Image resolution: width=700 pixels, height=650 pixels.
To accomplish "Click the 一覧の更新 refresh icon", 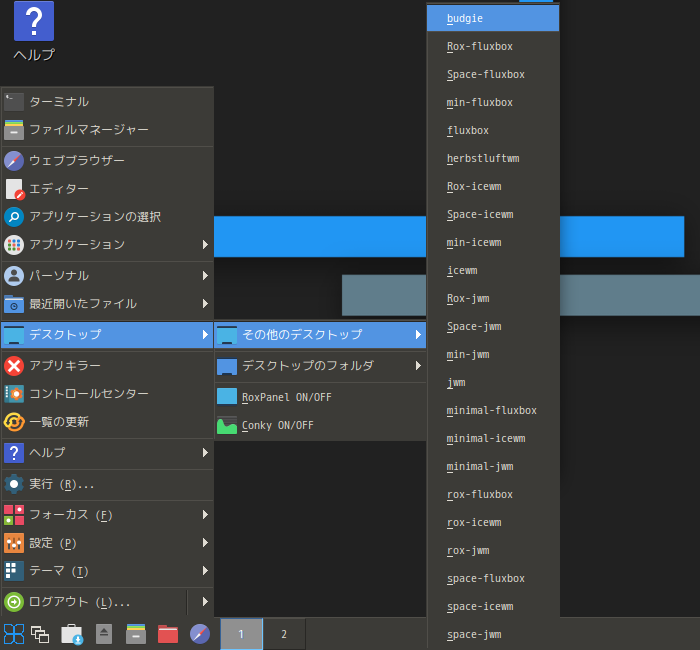I will [14, 422].
